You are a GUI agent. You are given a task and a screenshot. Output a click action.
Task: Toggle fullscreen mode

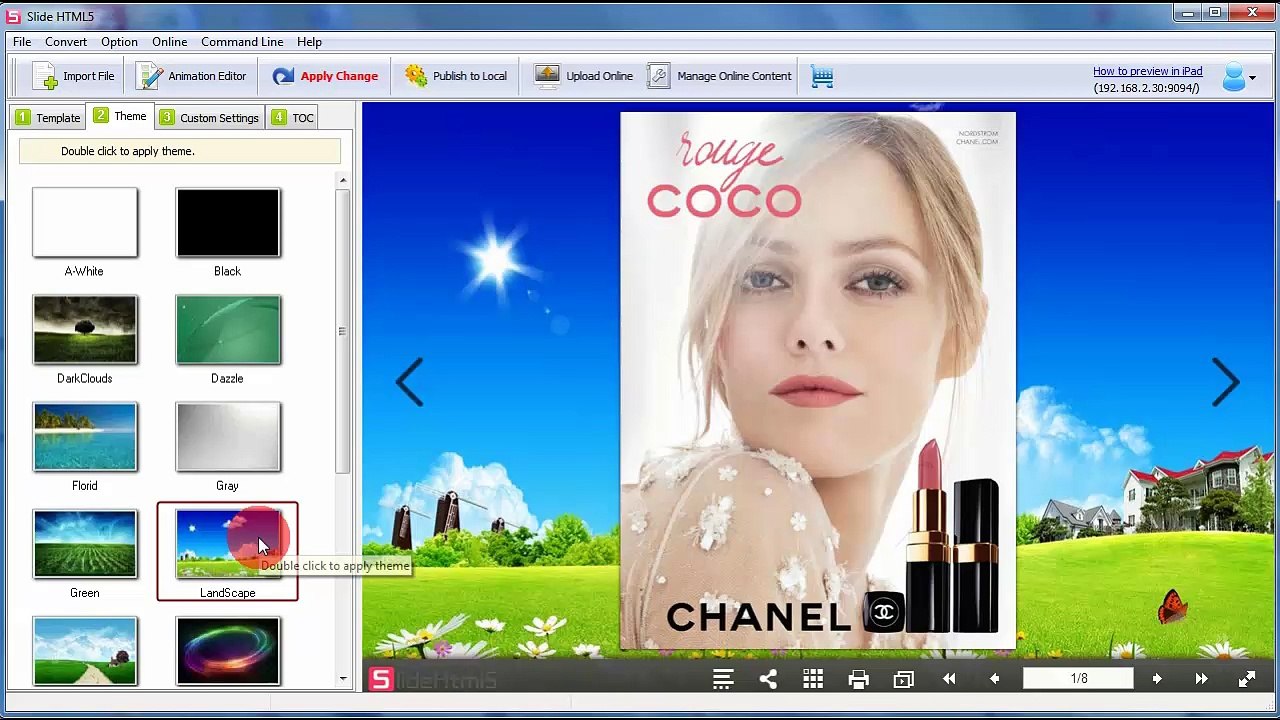pyautogui.click(x=1246, y=680)
